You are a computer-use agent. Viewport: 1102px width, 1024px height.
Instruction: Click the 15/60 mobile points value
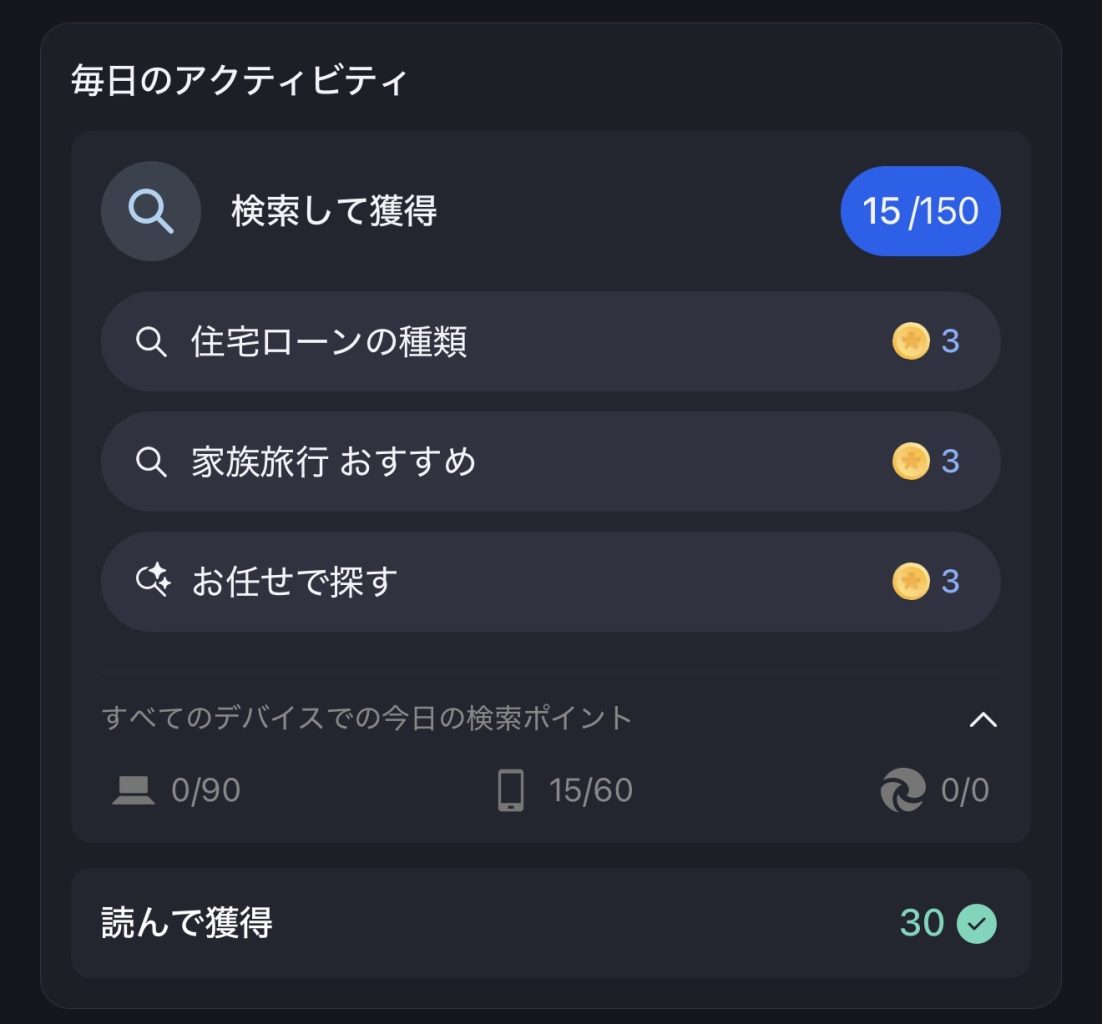[590, 791]
